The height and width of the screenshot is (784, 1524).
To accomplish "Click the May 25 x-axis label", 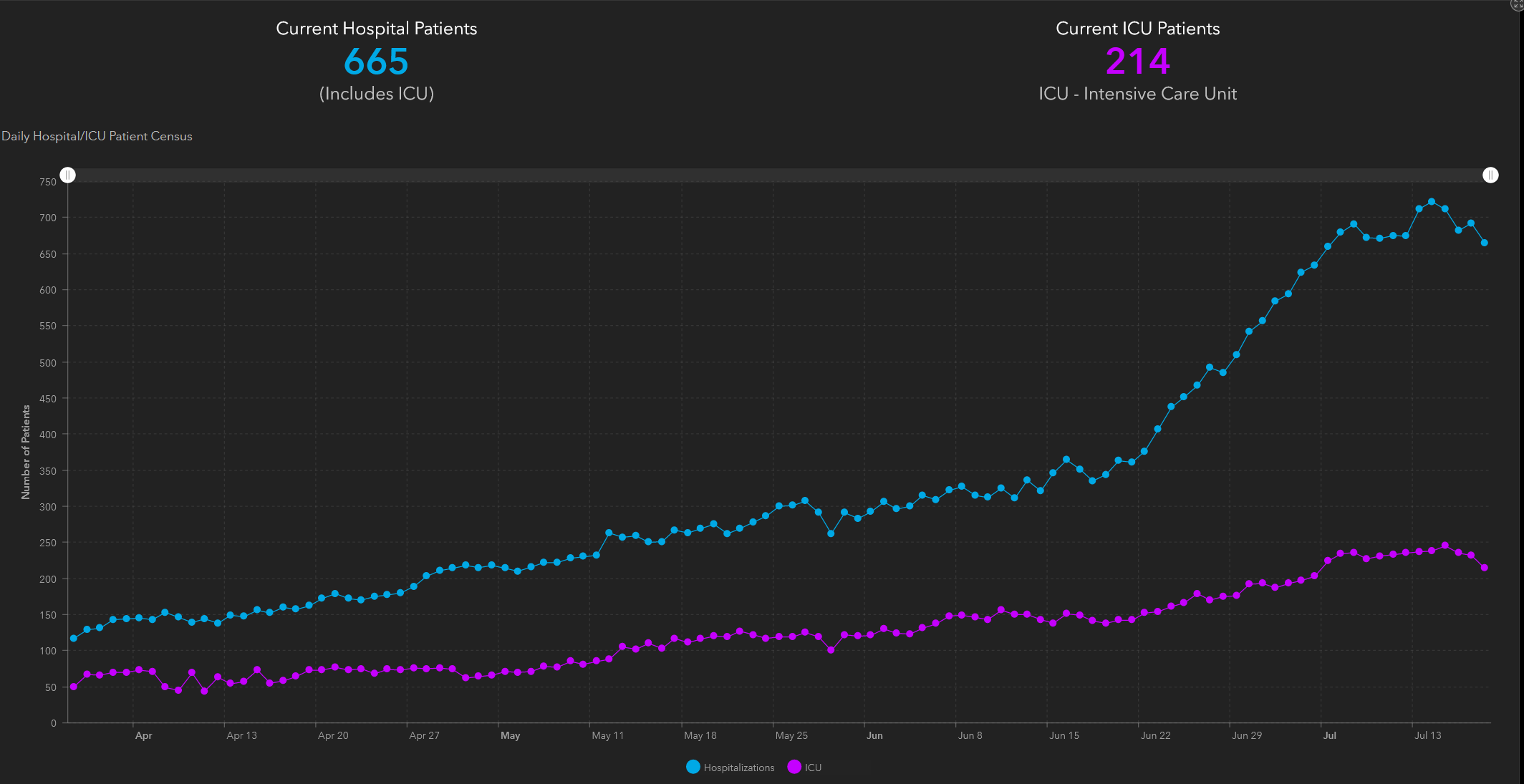I will pyautogui.click(x=791, y=735).
